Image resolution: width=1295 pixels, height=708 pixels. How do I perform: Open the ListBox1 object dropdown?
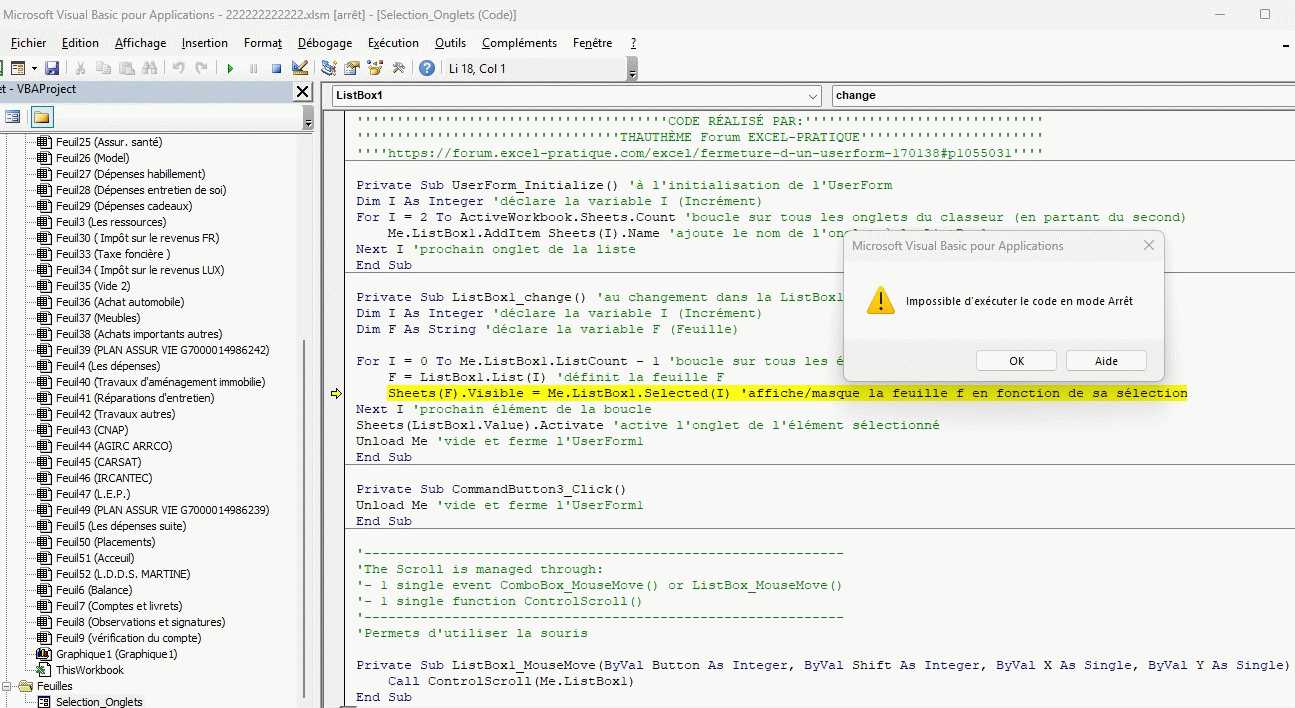tap(811, 95)
